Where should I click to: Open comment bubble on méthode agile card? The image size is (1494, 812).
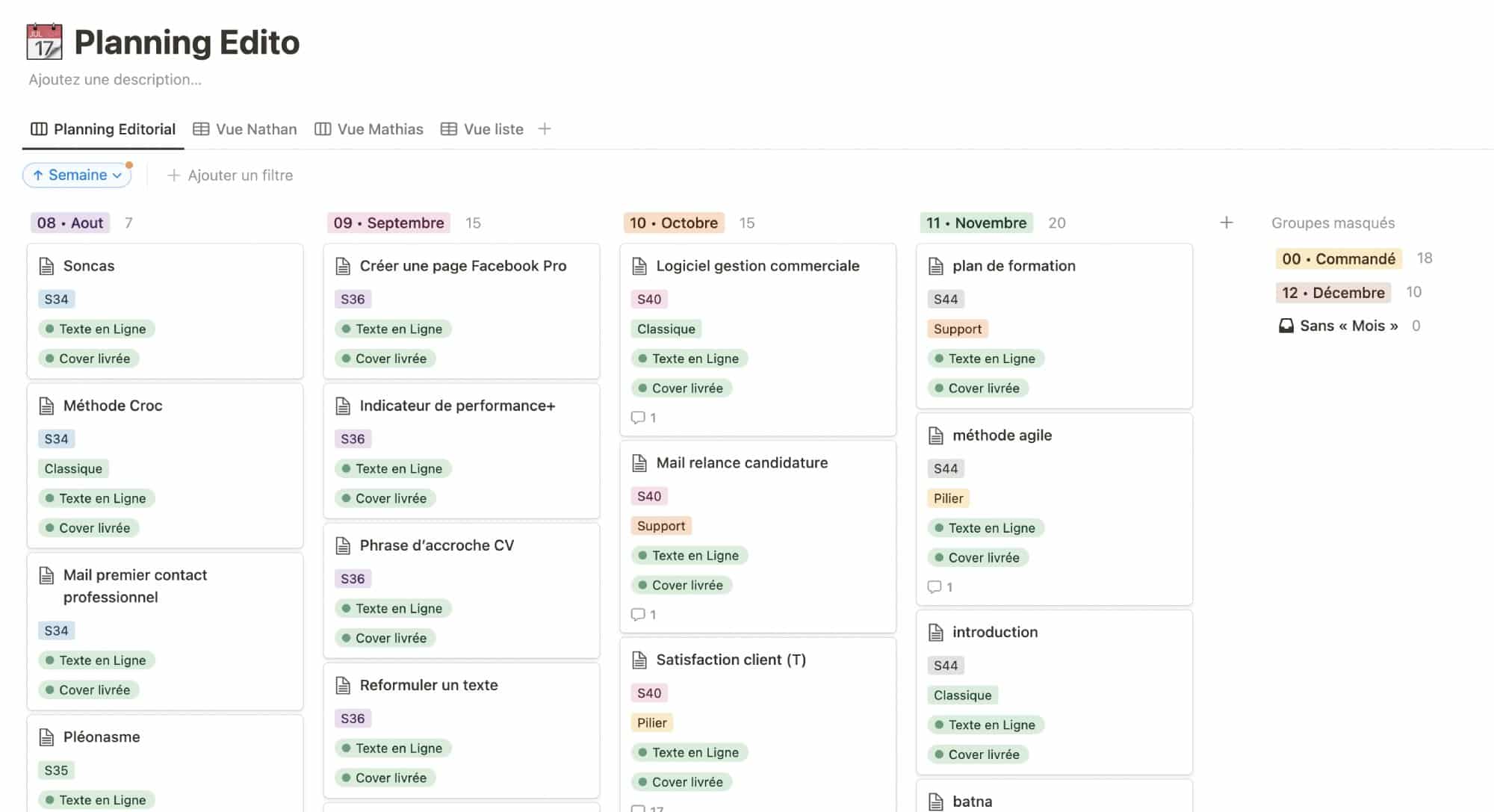pyautogui.click(x=934, y=587)
